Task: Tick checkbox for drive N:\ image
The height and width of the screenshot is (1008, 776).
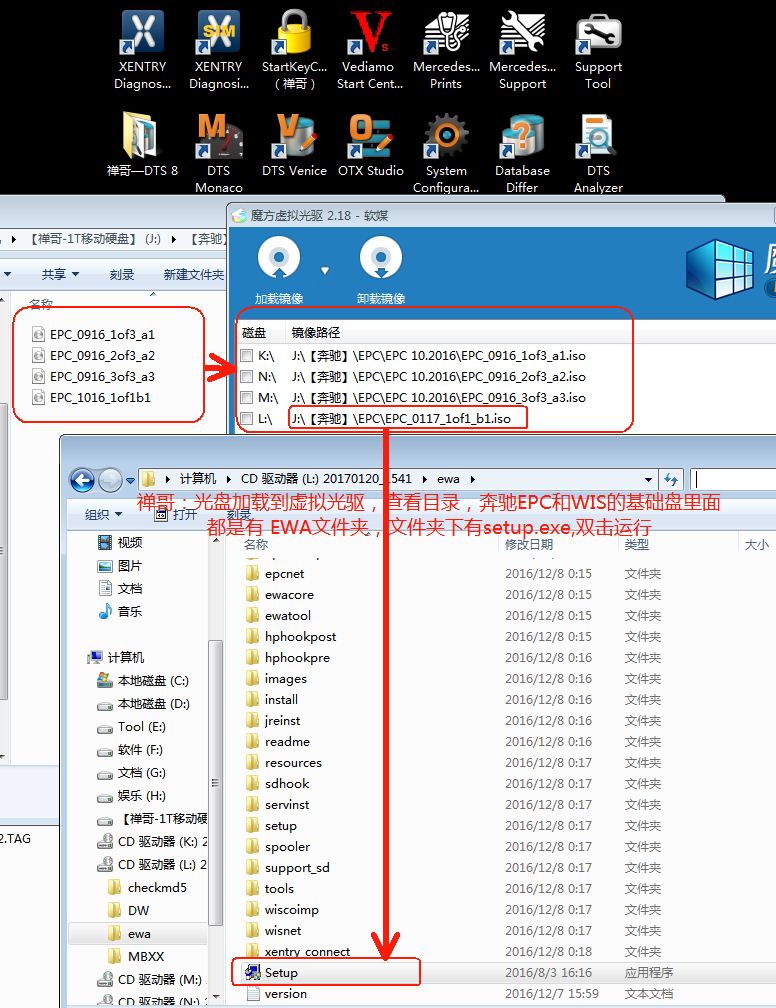Action: point(247,377)
